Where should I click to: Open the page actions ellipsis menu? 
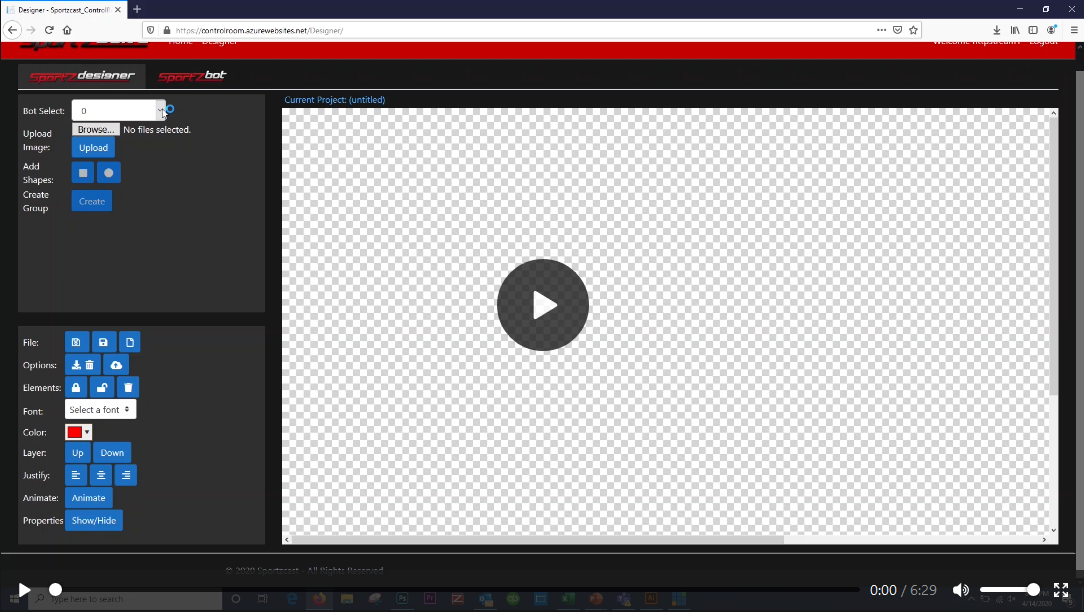881,30
